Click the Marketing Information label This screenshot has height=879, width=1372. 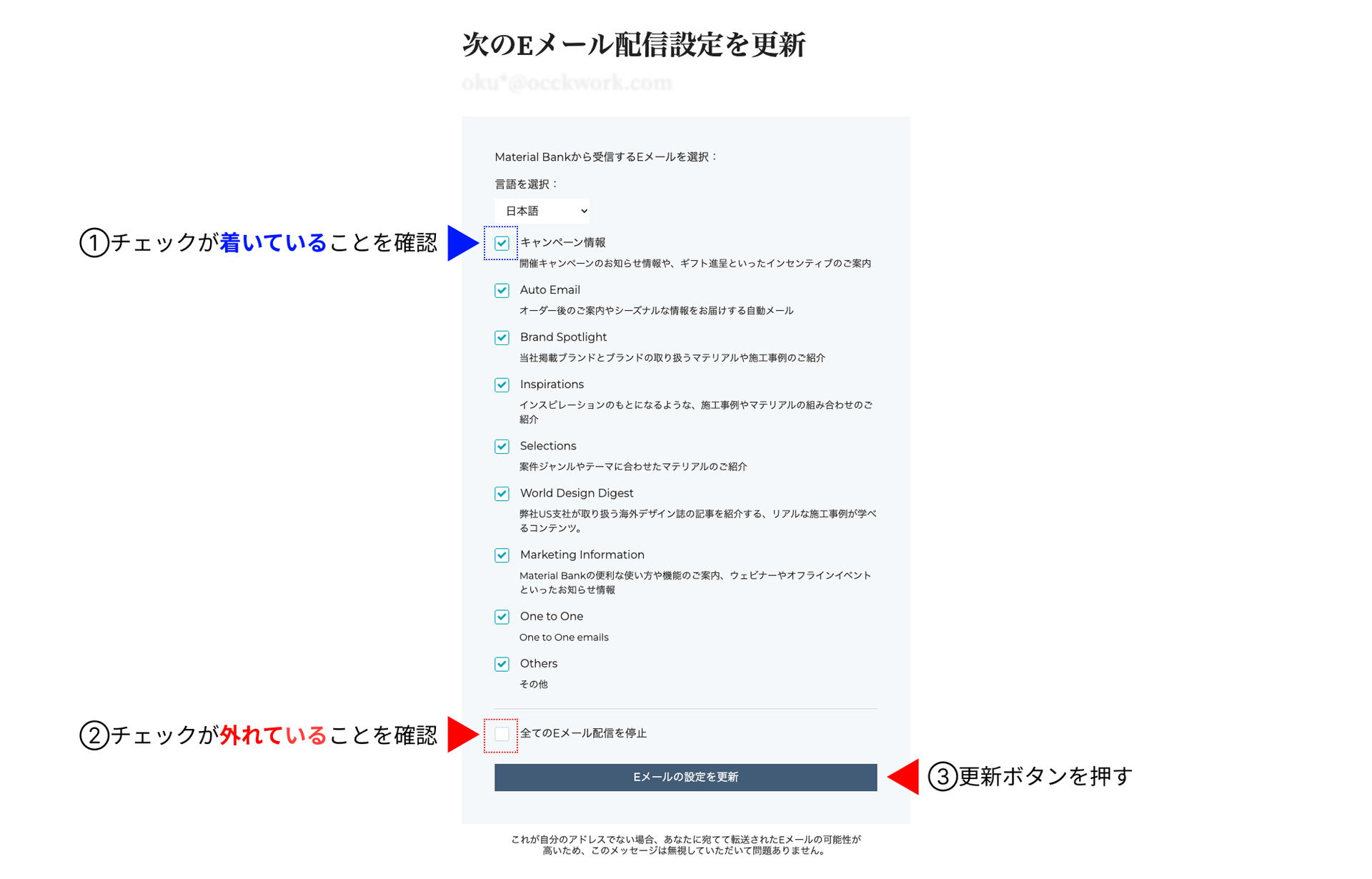(x=582, y=555)
